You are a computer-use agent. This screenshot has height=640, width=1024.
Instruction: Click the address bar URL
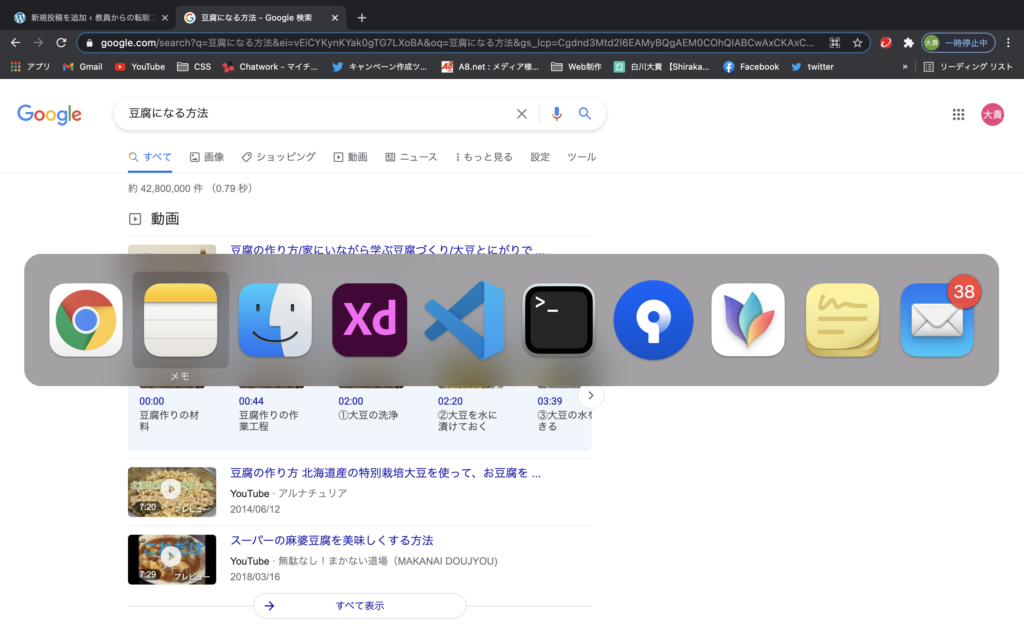click(x=457, y=43)
